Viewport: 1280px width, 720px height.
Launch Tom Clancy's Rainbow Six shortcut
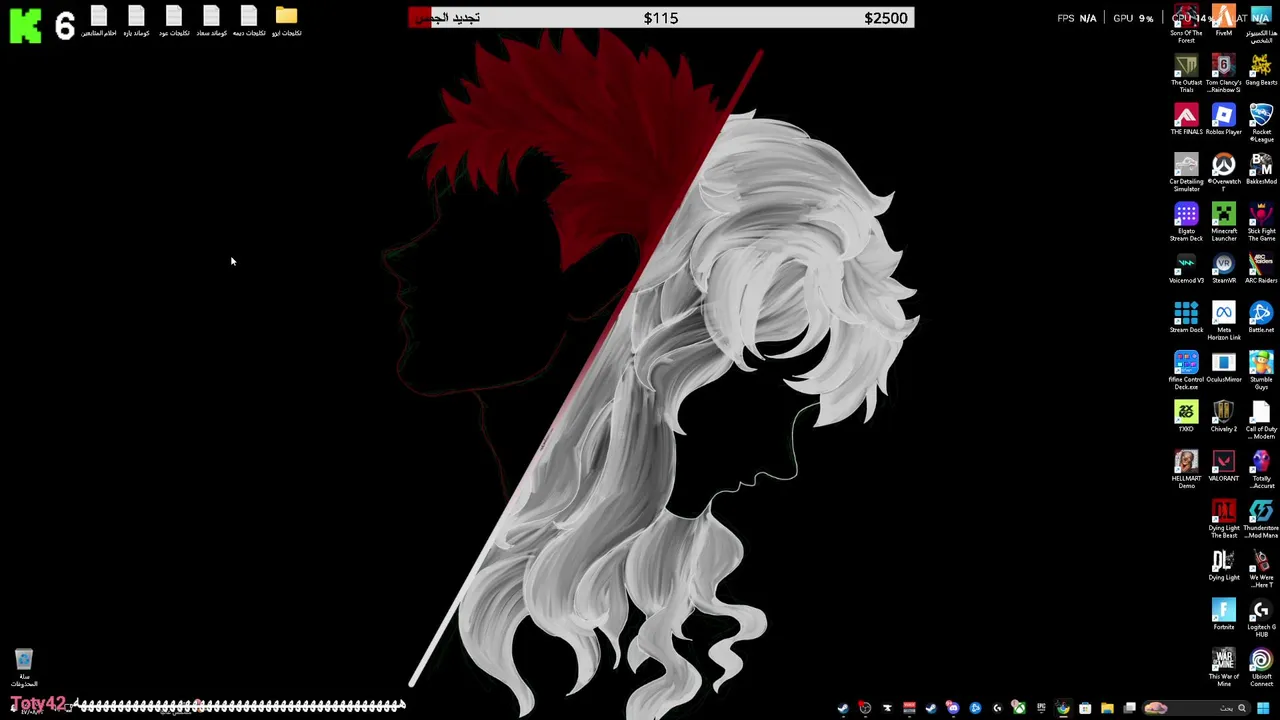1223,74
